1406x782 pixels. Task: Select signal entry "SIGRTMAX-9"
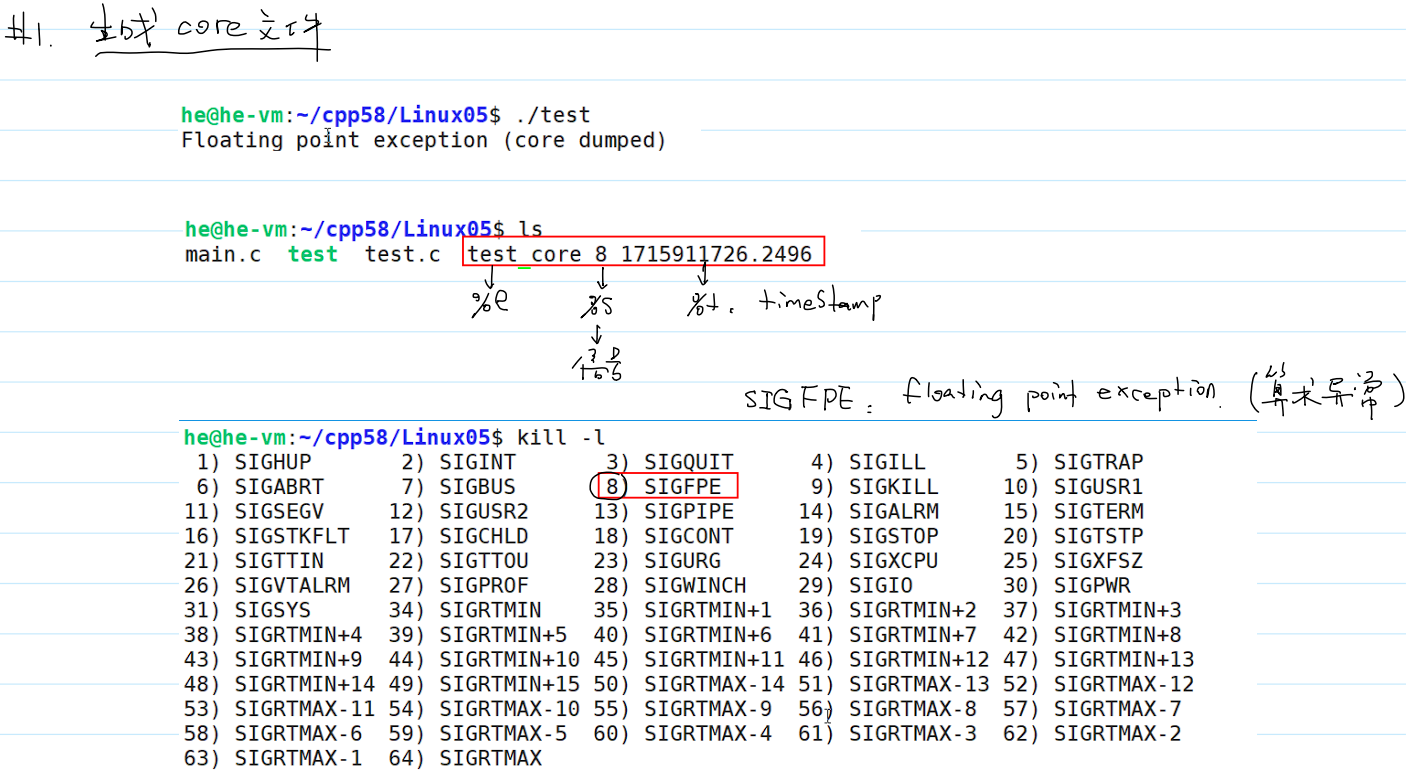coord(708,709)
